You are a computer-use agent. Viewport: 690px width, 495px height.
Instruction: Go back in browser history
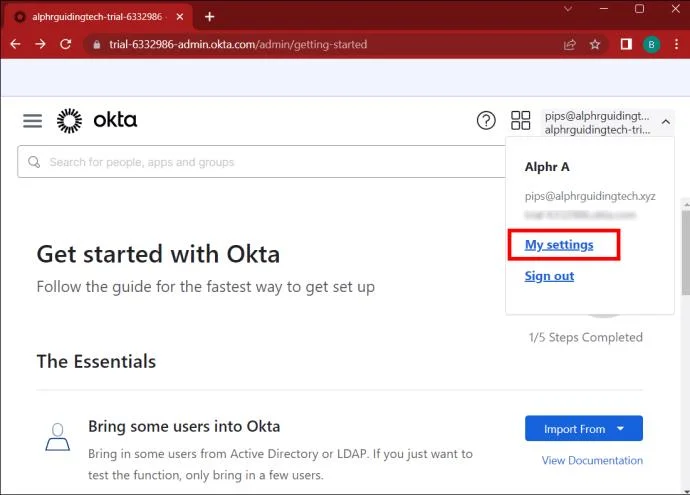[15, 44]
